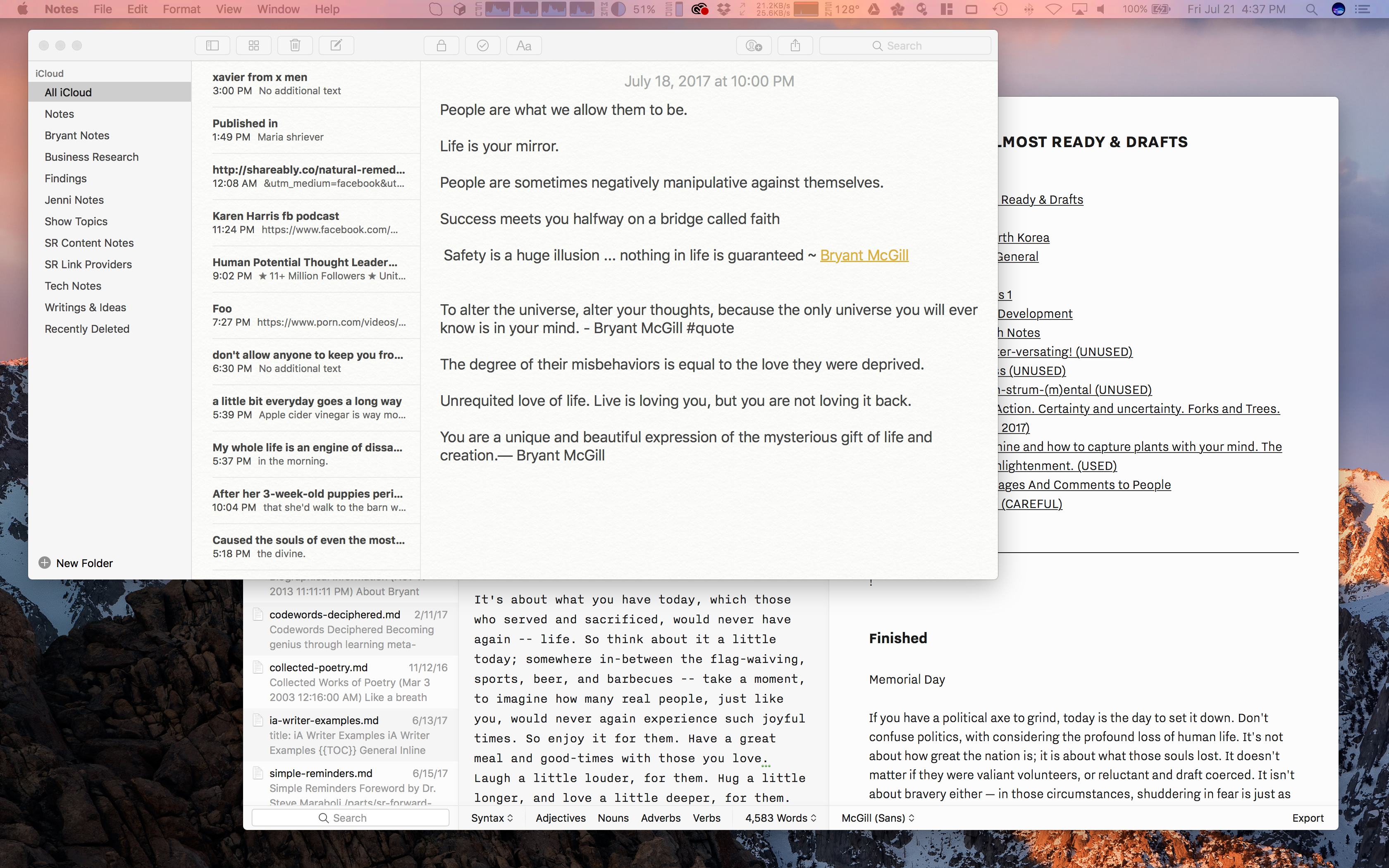
Task: Open the Bryant McGill link in the note
Action: click(x=864, y=255)
